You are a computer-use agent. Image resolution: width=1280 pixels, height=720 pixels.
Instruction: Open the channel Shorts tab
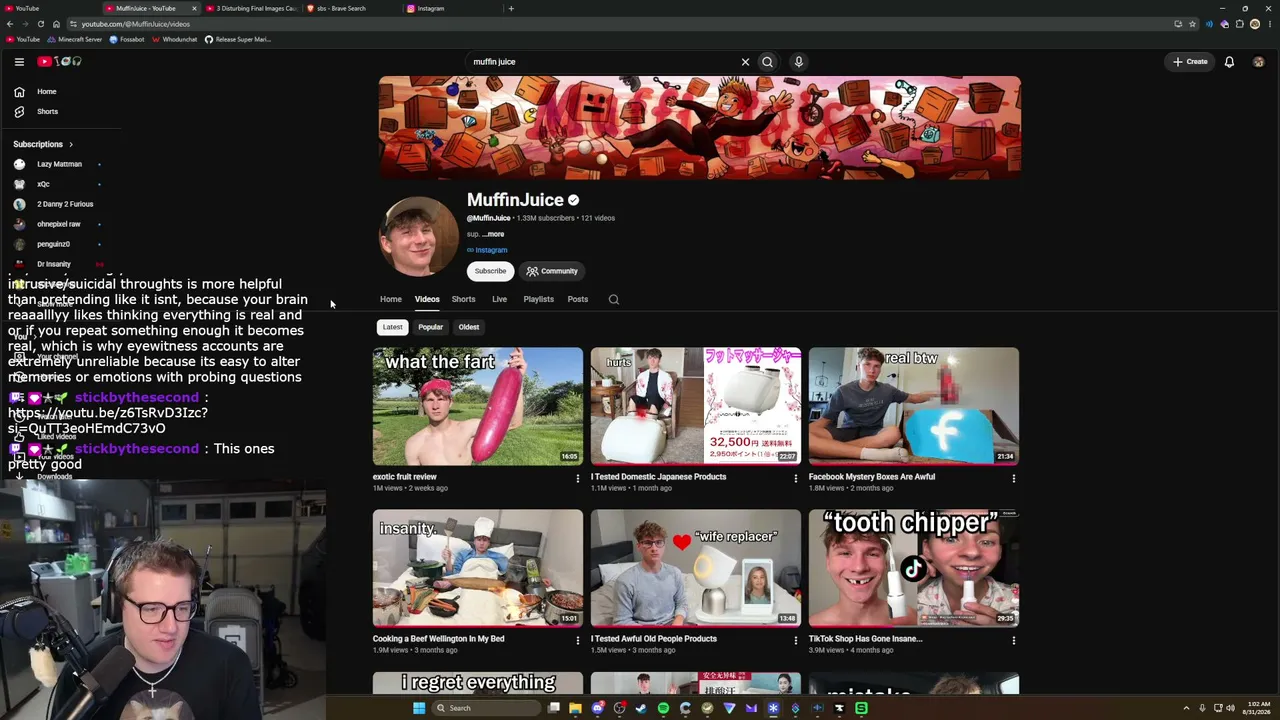pos(463,299)
